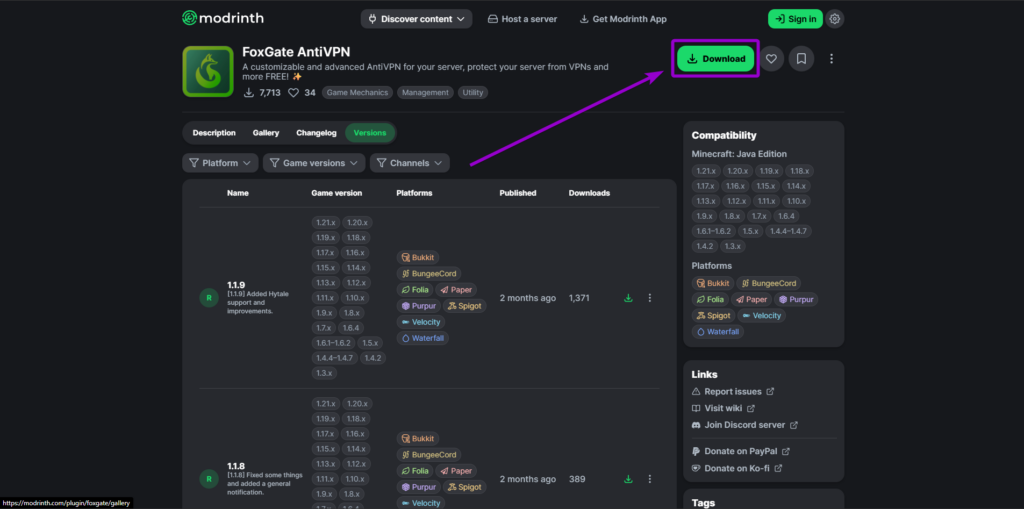Switch to the Gallery tab
Screen dimensions: 1024x509
266,133
